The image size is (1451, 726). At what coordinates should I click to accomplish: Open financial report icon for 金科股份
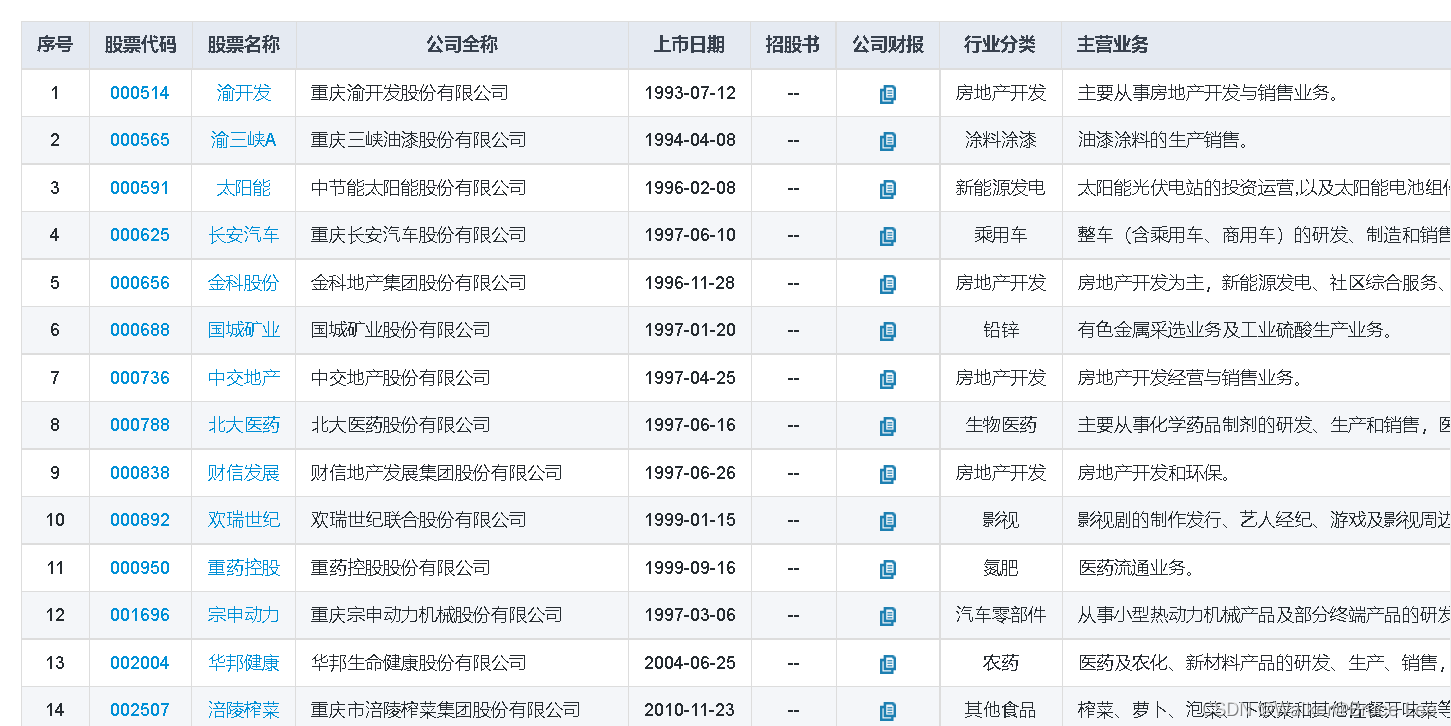pyautogui.click(x=888, y=284)
